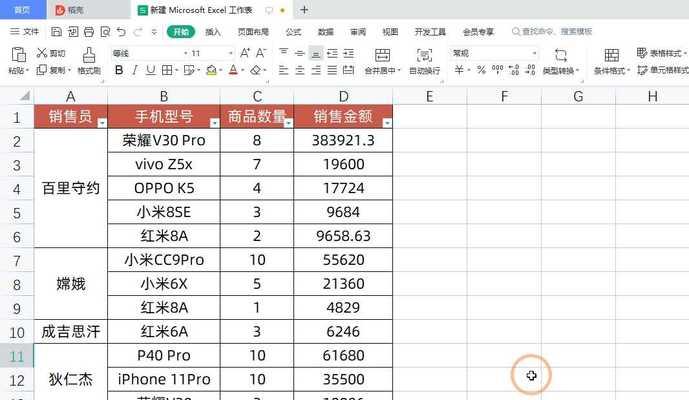The height and width of the screenshot is (400, 689).
Task: Open the Table Style (表格样式) dropdown
Action: click(x=662, y=53)
